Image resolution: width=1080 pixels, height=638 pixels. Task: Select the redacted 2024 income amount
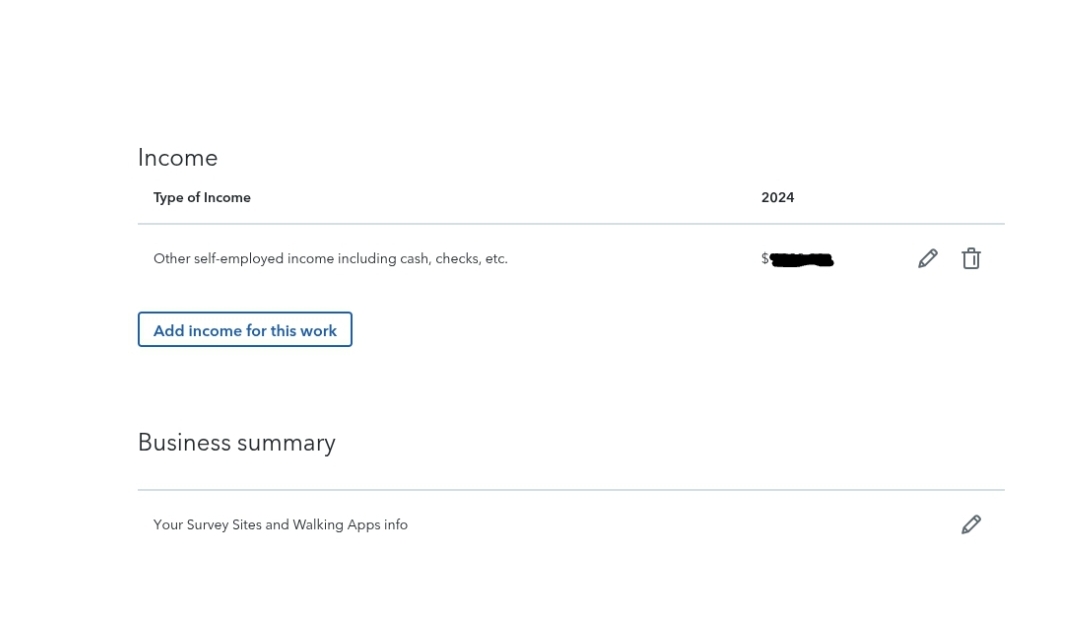800,259
